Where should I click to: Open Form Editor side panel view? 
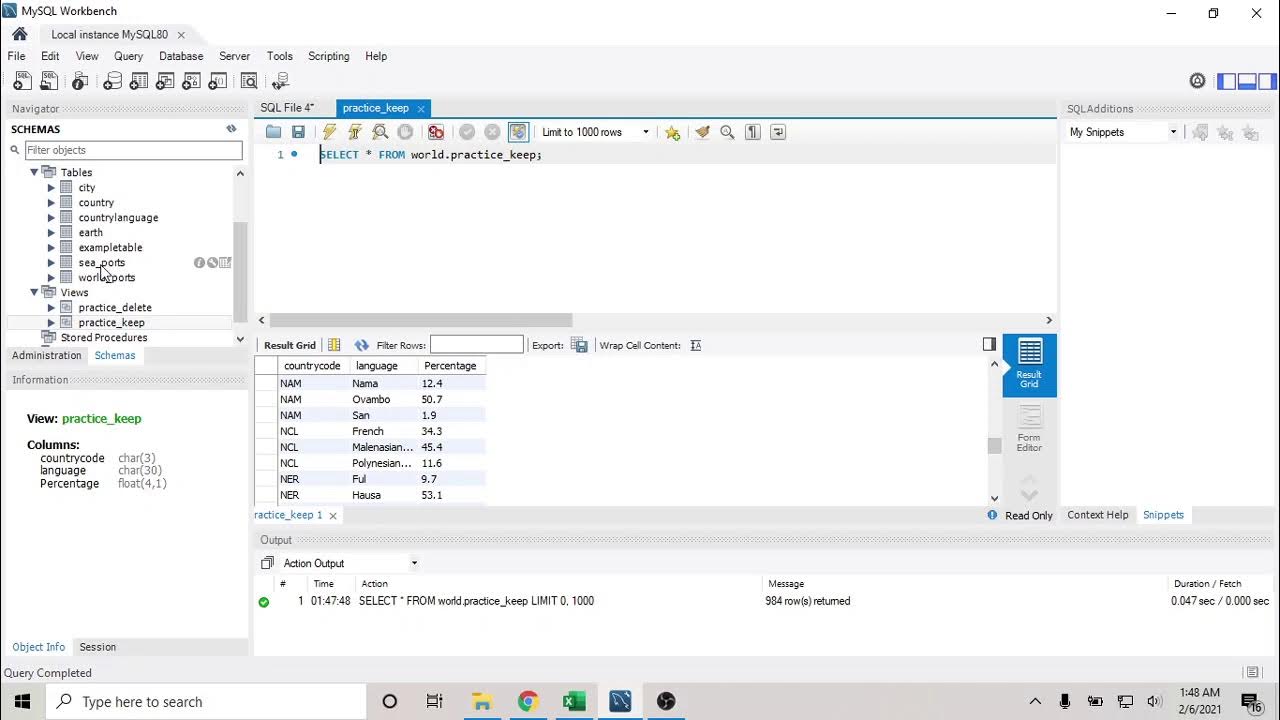[x=1029, y=429]
